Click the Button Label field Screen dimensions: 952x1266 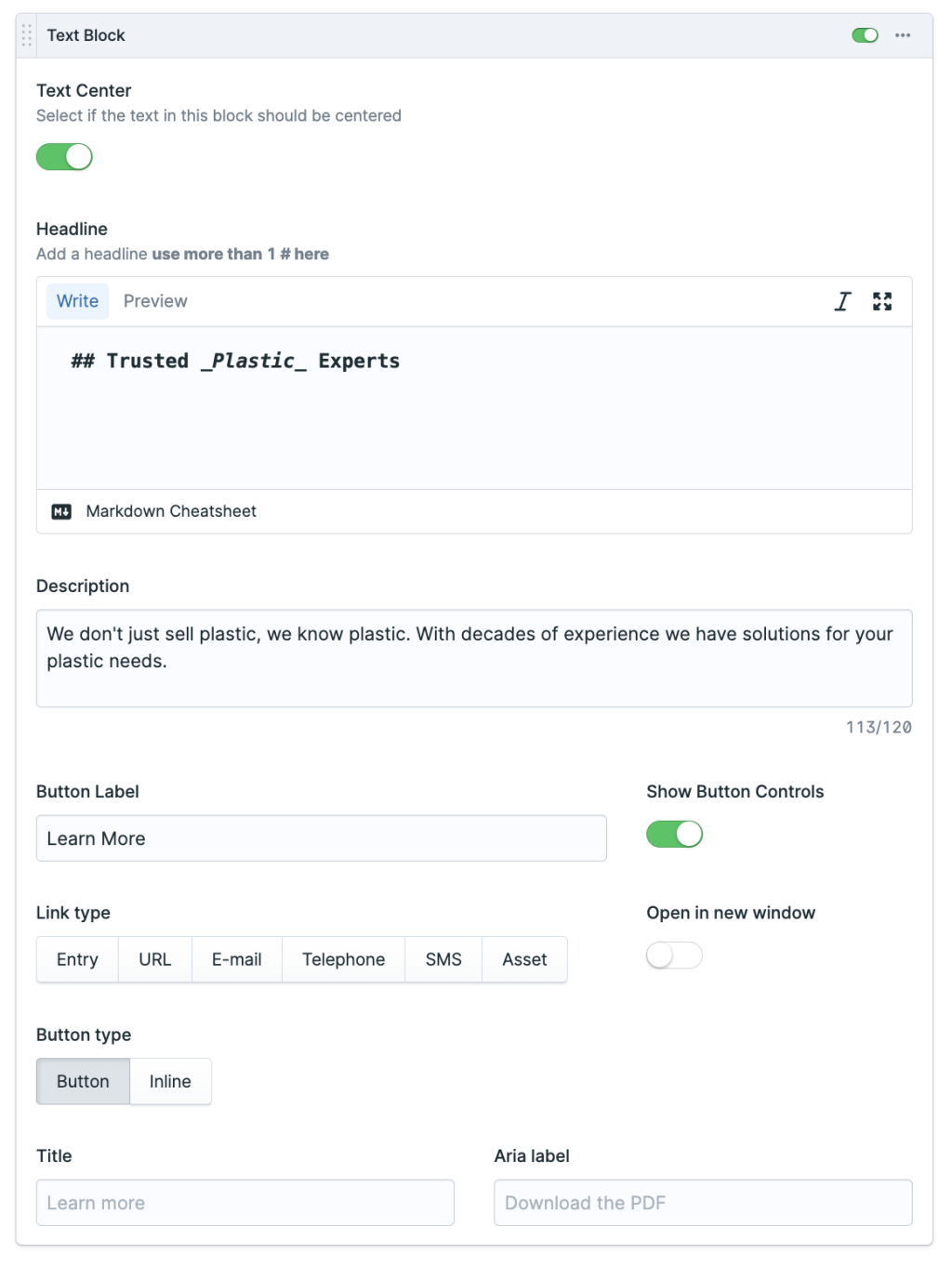click(321, 837)
